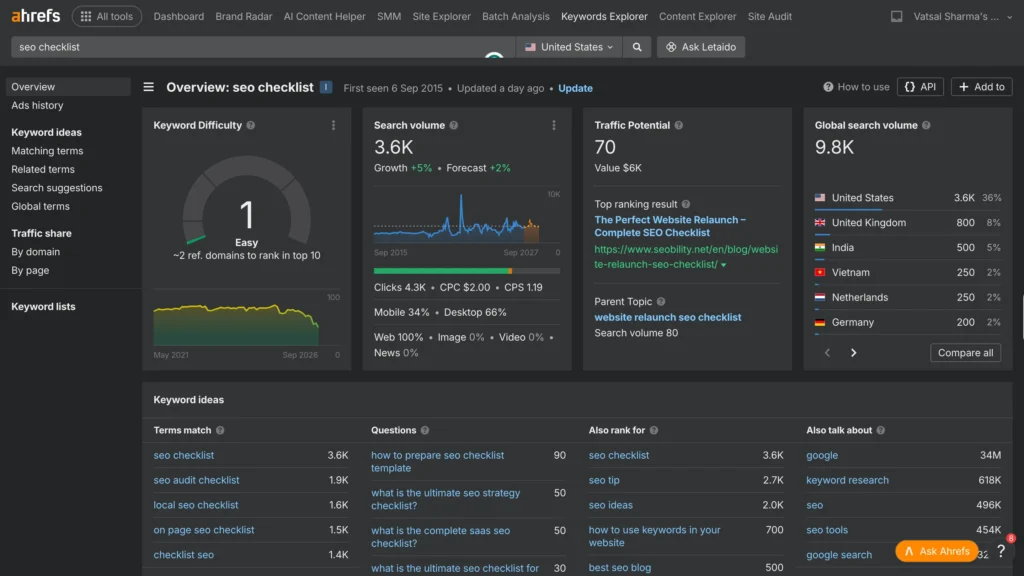Go to Dashboard in the top nav

tap(178, 16)
